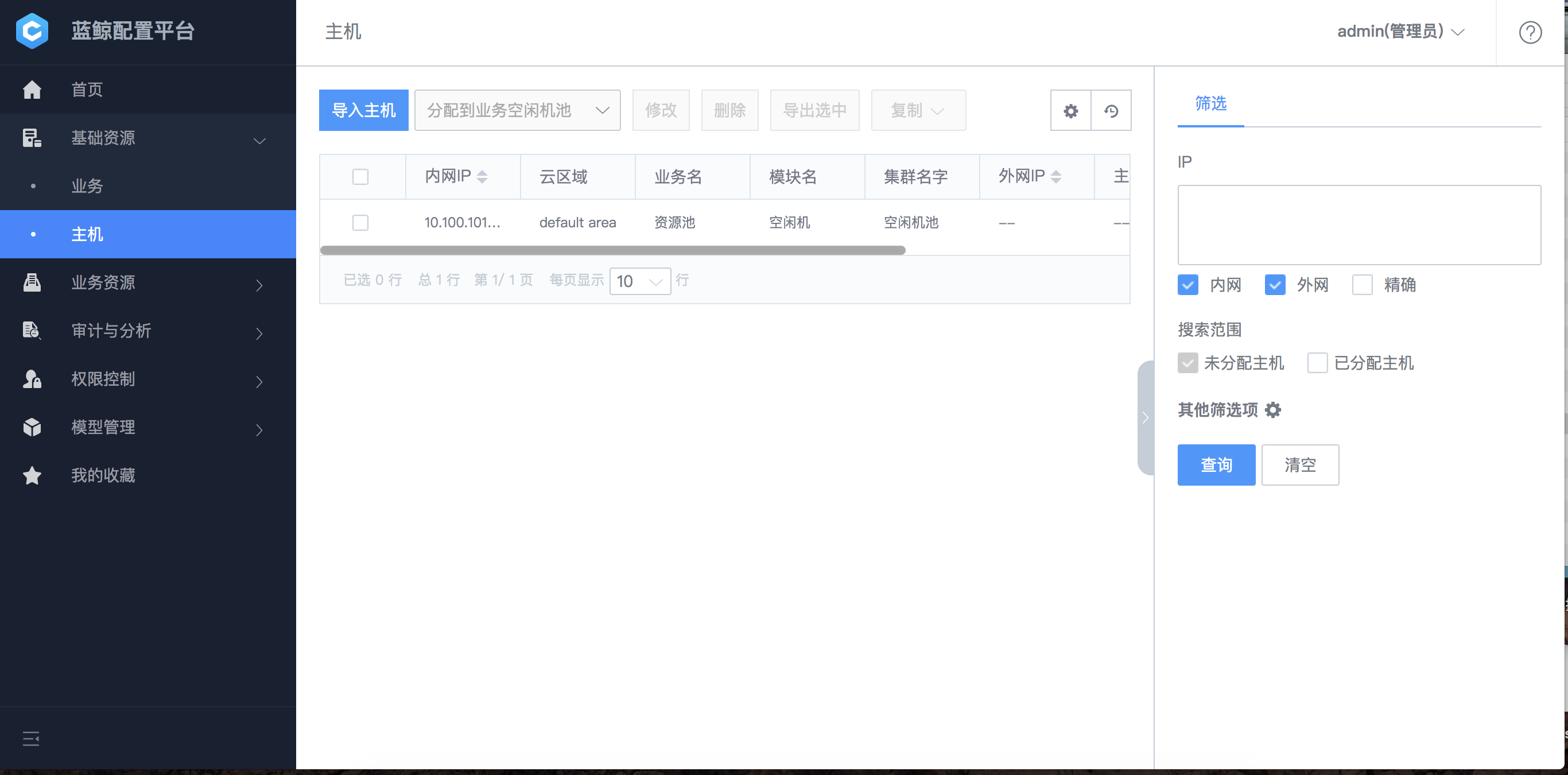Expand the 复制 copy dropdown menu

point(937,110)
